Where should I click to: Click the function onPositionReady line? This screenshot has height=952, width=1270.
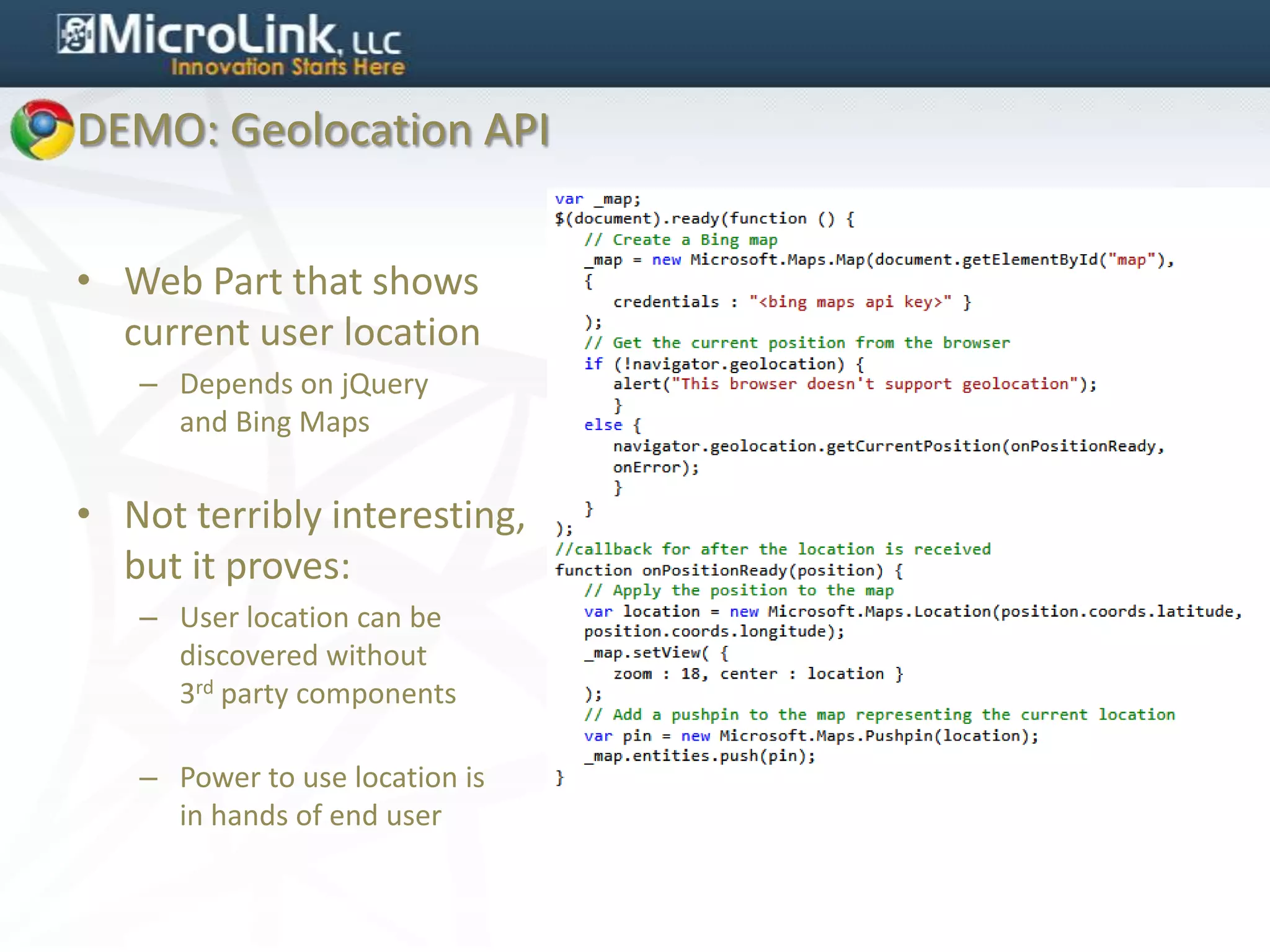click(x=729, y=570)
